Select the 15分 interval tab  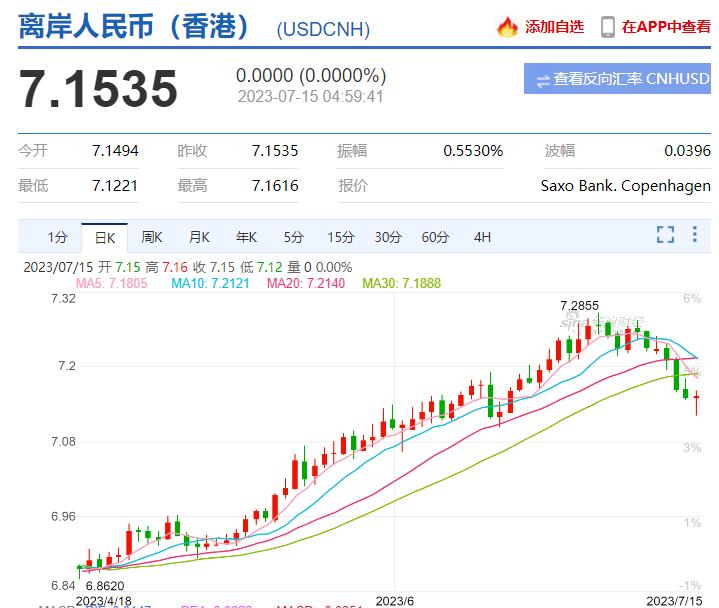(x=341, y=237)
